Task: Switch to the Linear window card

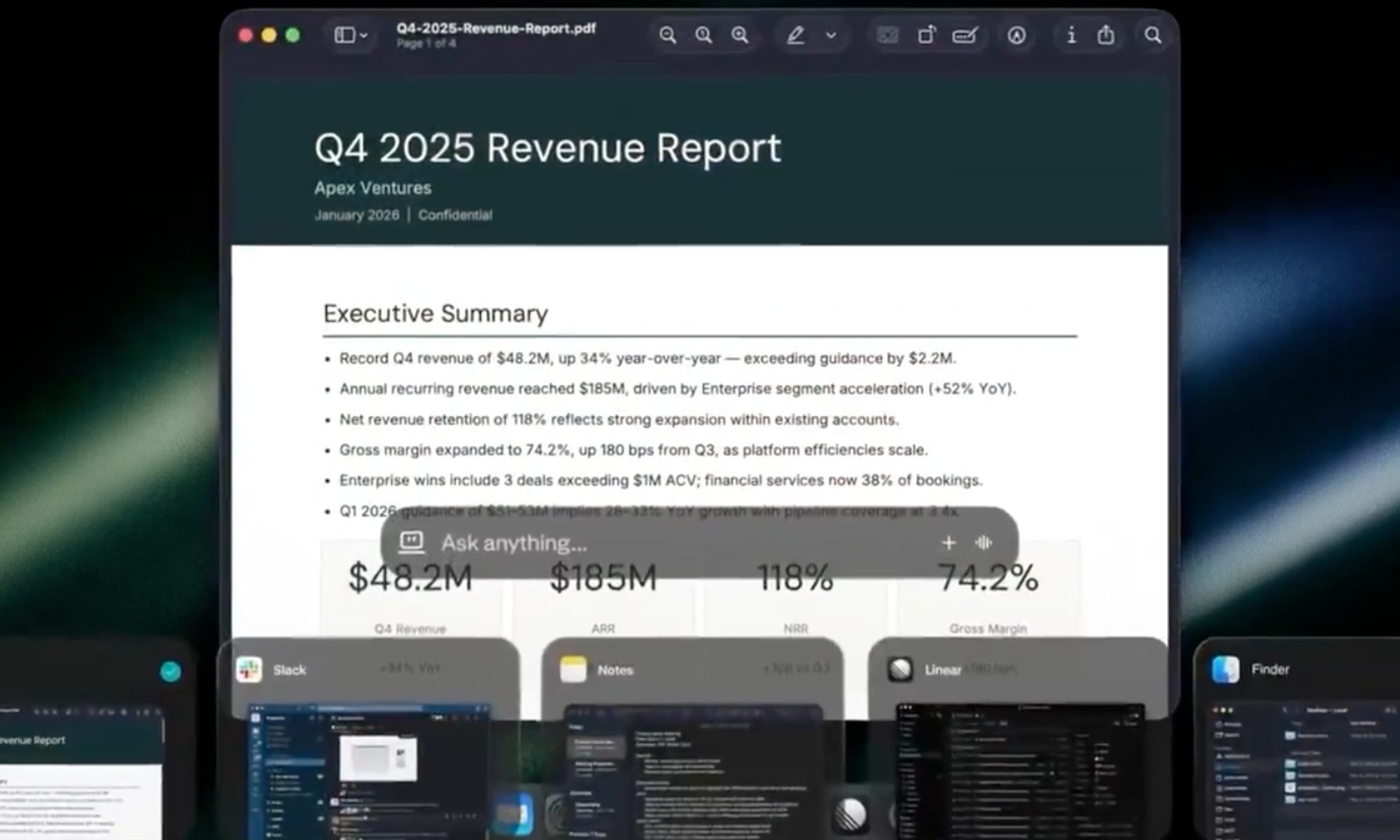Action: [x=1018, y=756]
